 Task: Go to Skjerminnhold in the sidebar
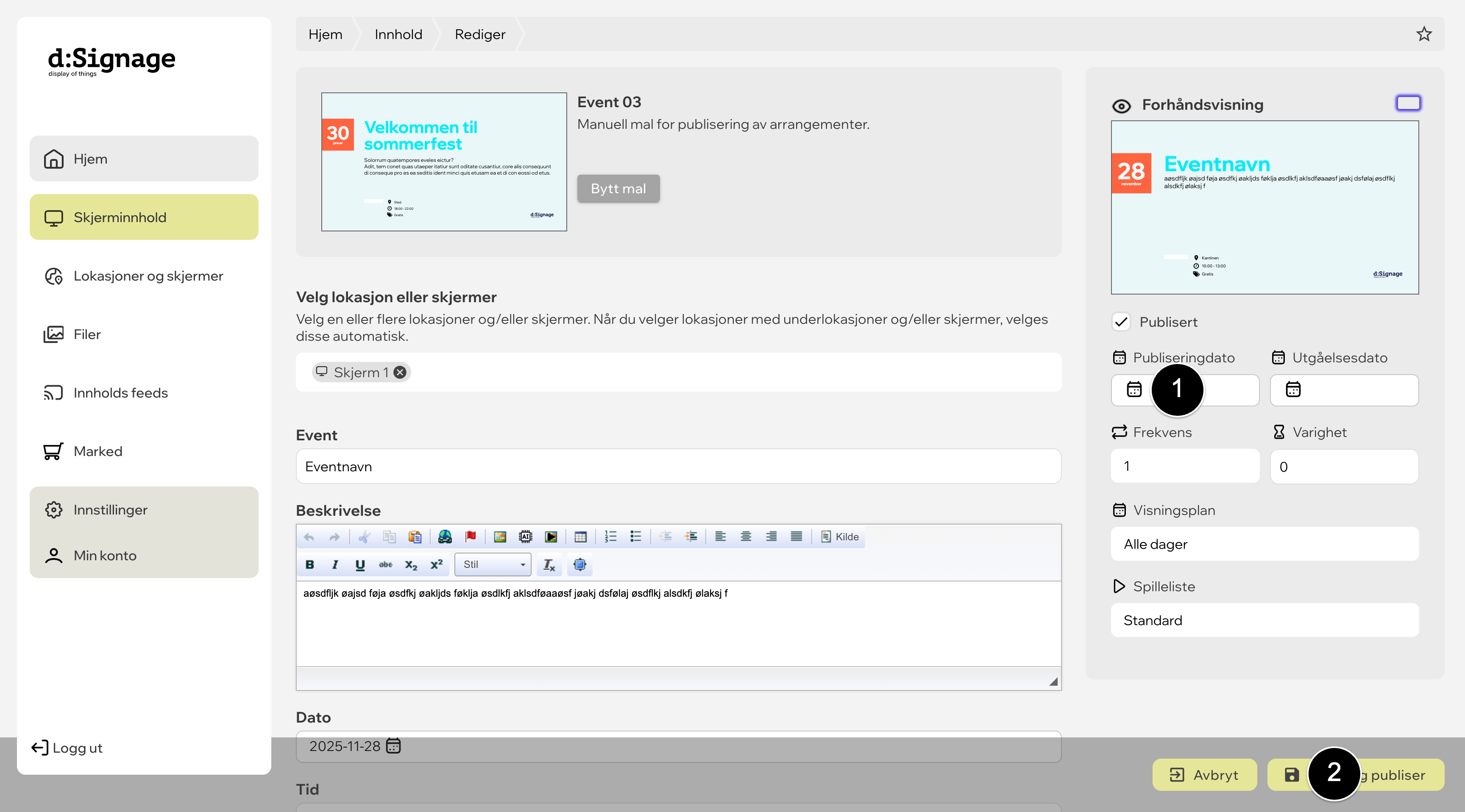[144, 217]
